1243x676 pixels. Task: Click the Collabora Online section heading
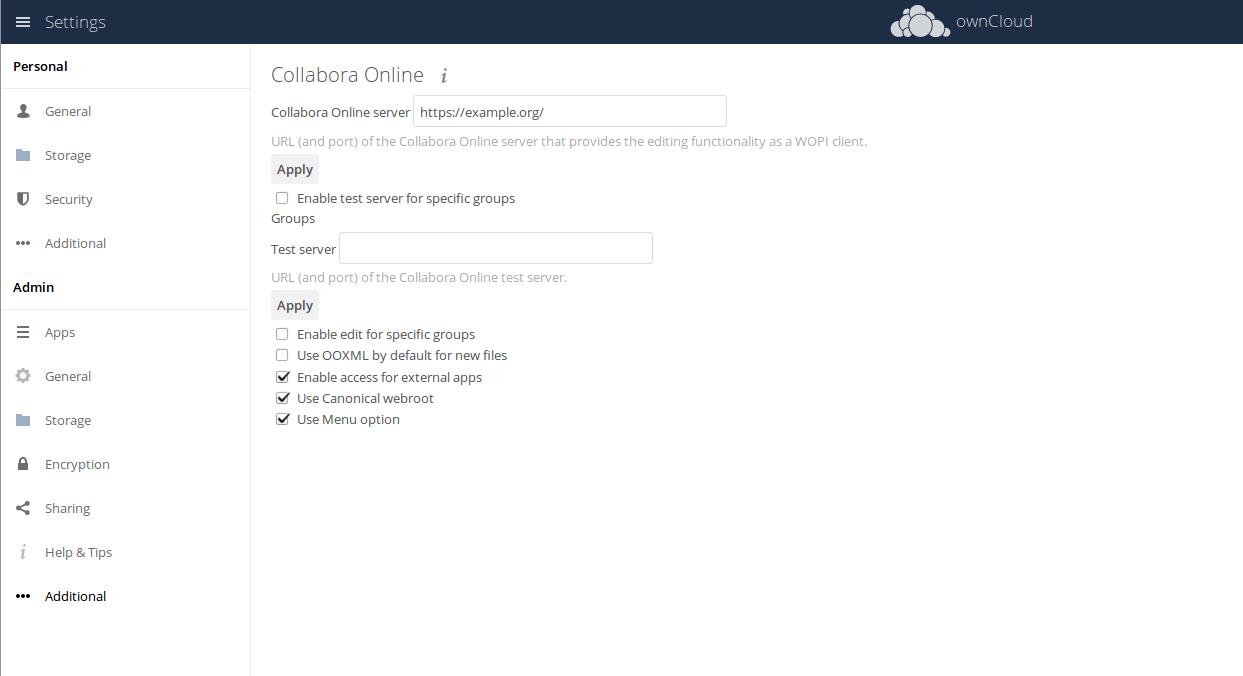(x=348, y=75)
